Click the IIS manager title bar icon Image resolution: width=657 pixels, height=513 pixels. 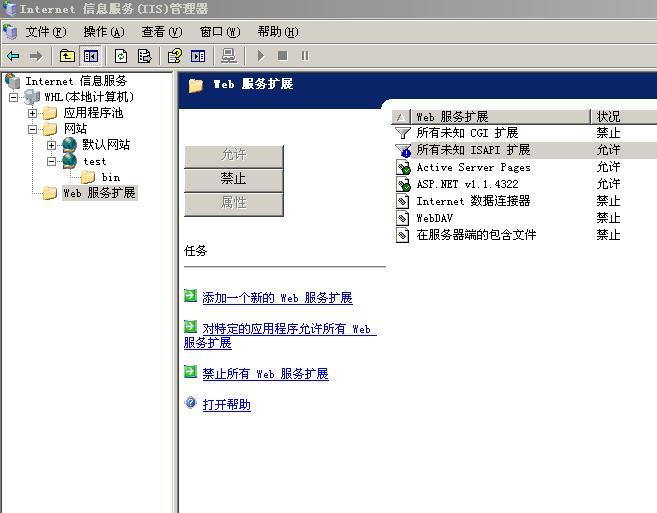[10, 9]
